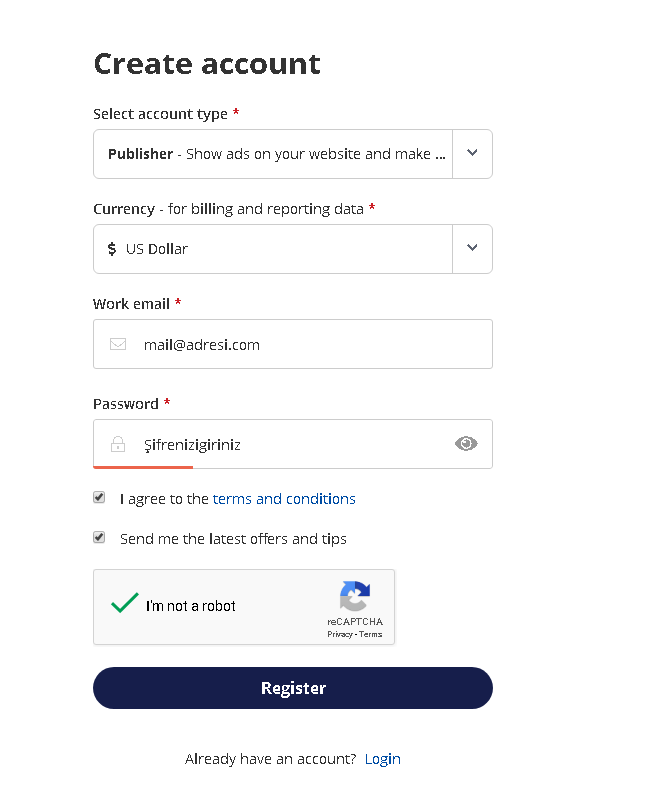Open the reCAPTCHA Terms link
Screen dimensions: 666x800
click(x=371, y=634)
